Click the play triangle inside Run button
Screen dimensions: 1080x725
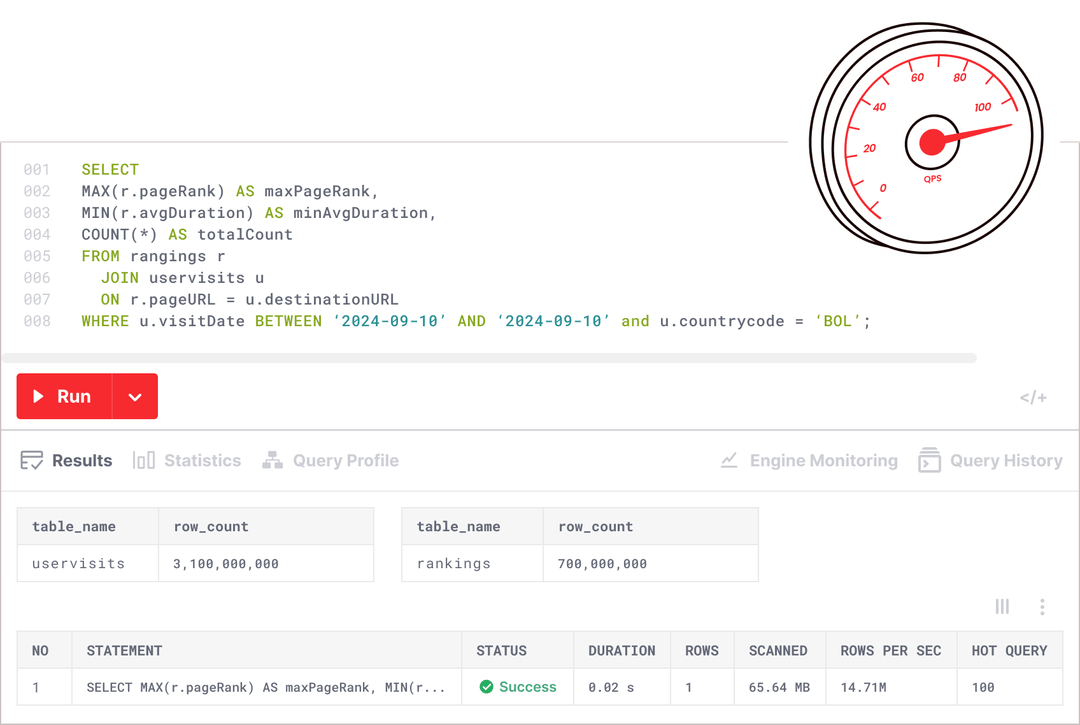37,396
